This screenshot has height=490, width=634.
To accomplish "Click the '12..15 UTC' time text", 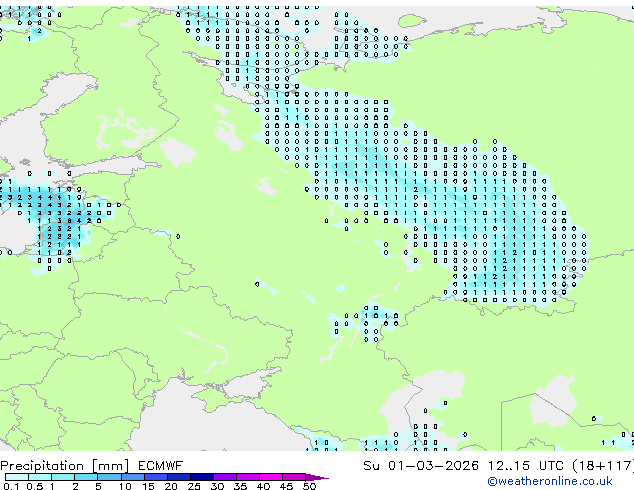I will [525, 466].
